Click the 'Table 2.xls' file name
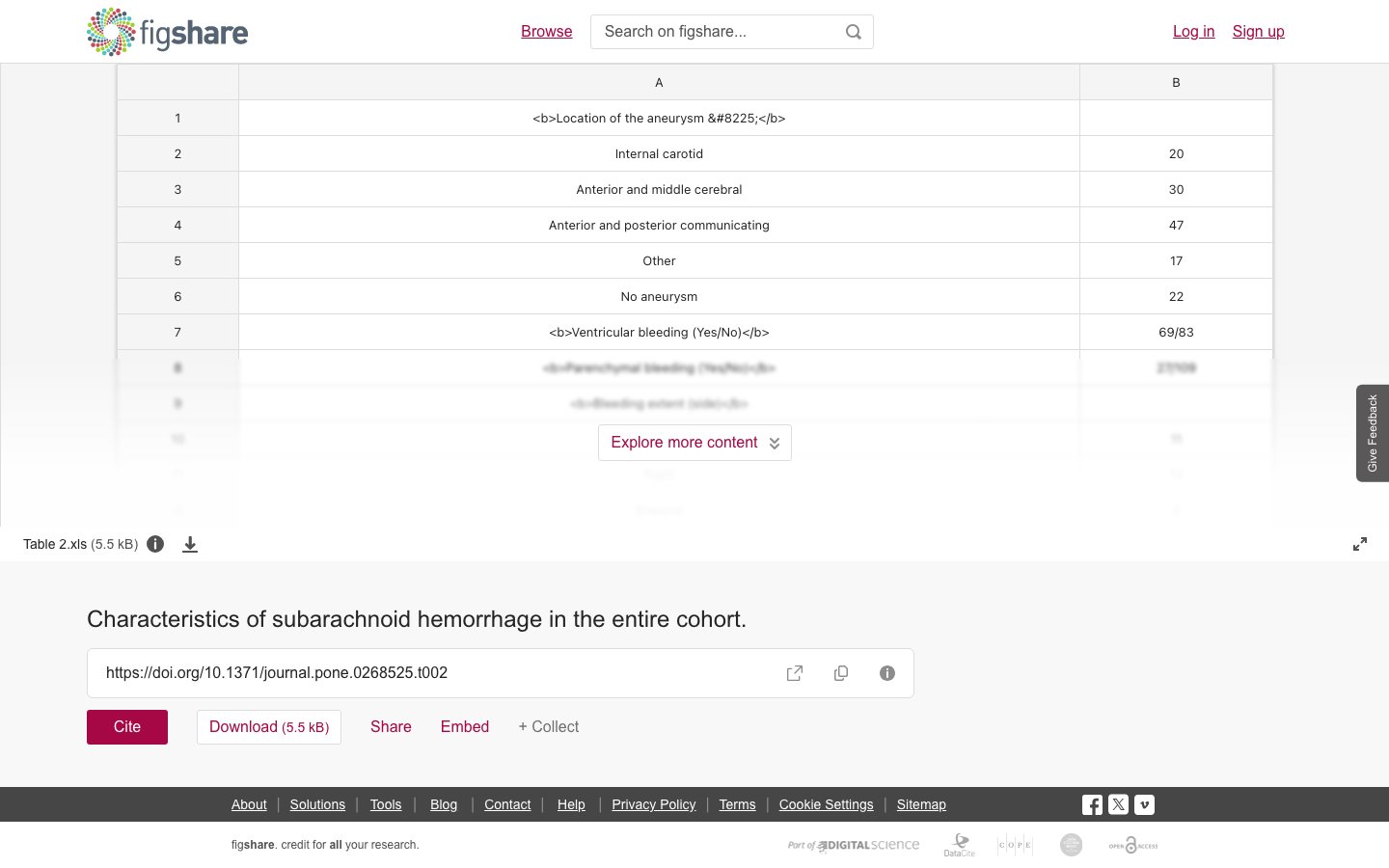 click(x=55, y=544)
